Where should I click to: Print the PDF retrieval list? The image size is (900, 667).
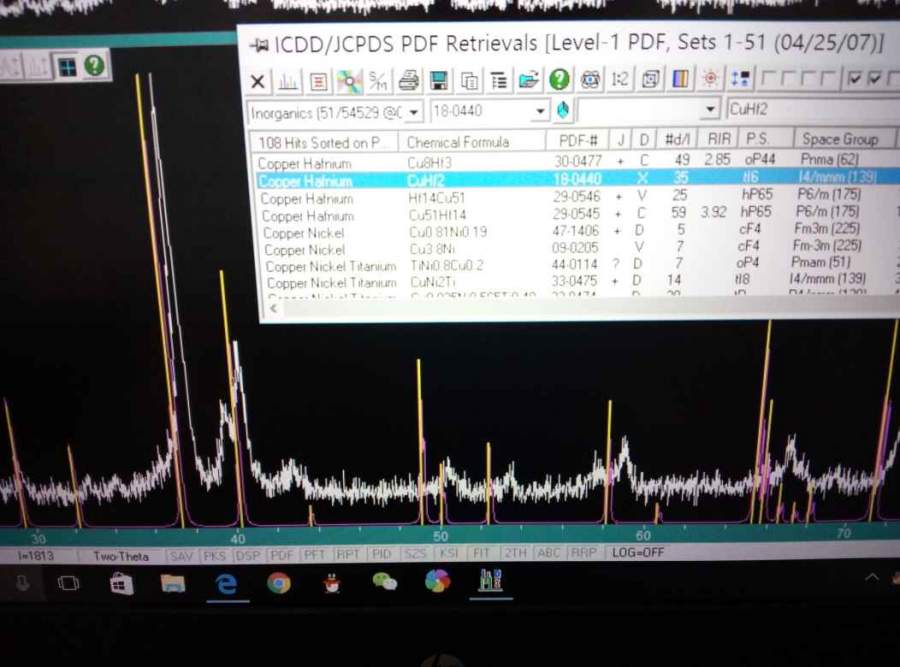tap(409, 80)
